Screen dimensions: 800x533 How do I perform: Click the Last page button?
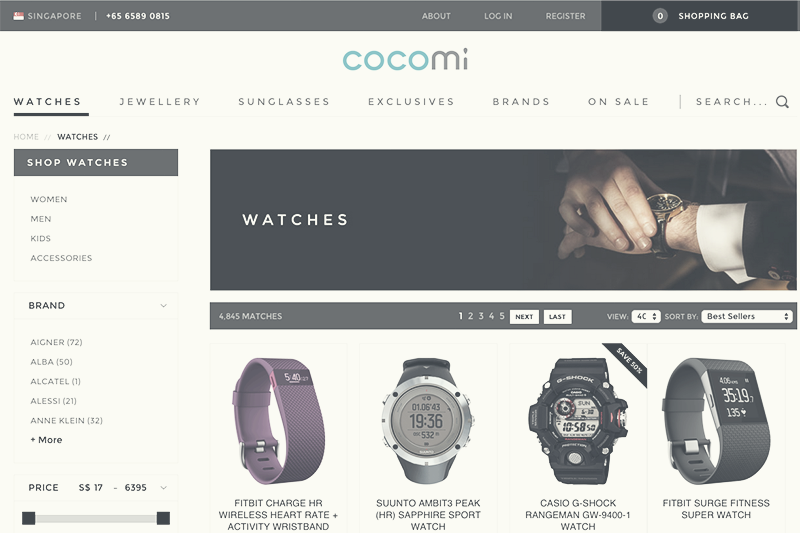(557, 317)
